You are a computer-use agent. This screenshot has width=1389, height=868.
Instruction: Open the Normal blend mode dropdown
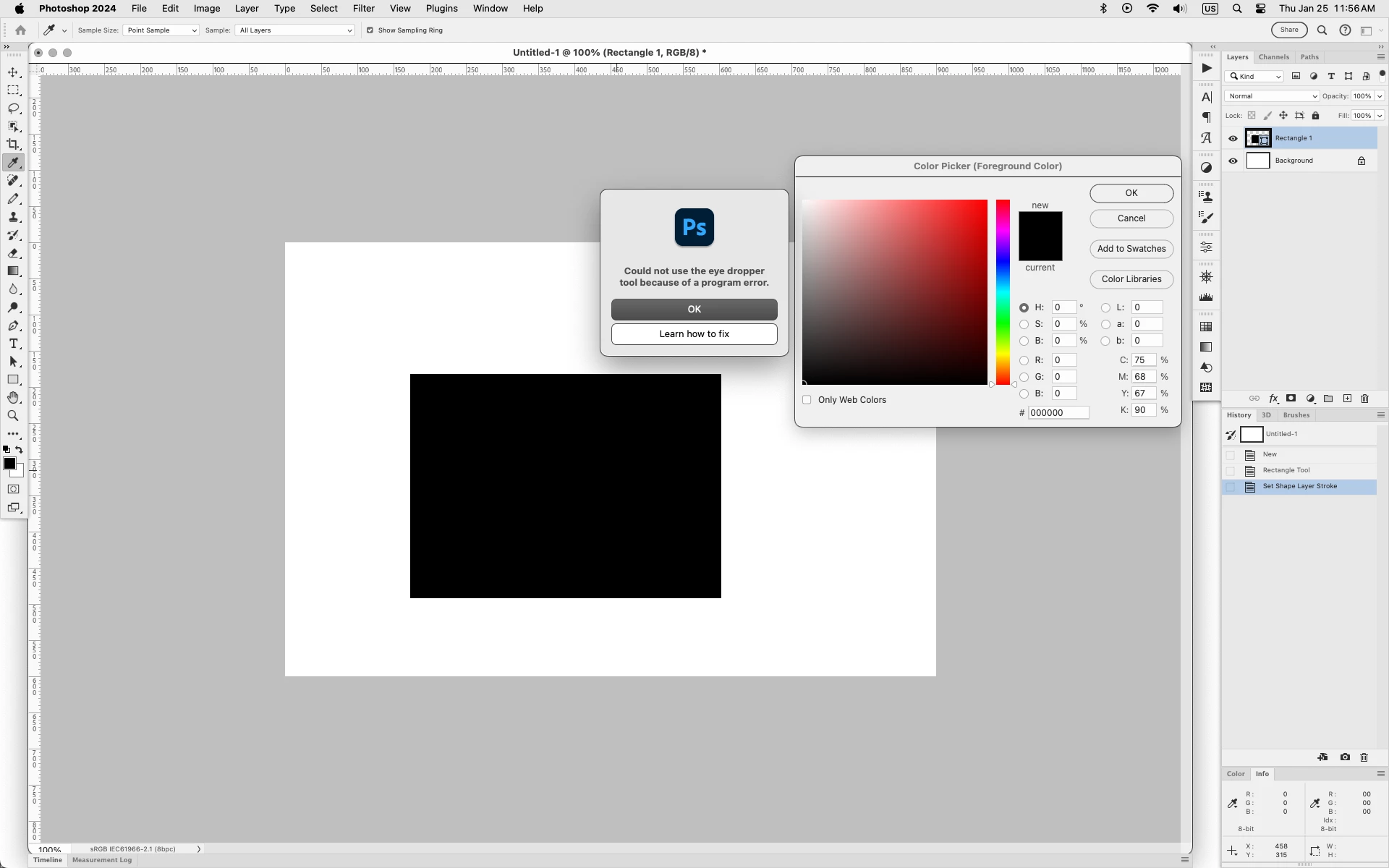[1272, 96]
